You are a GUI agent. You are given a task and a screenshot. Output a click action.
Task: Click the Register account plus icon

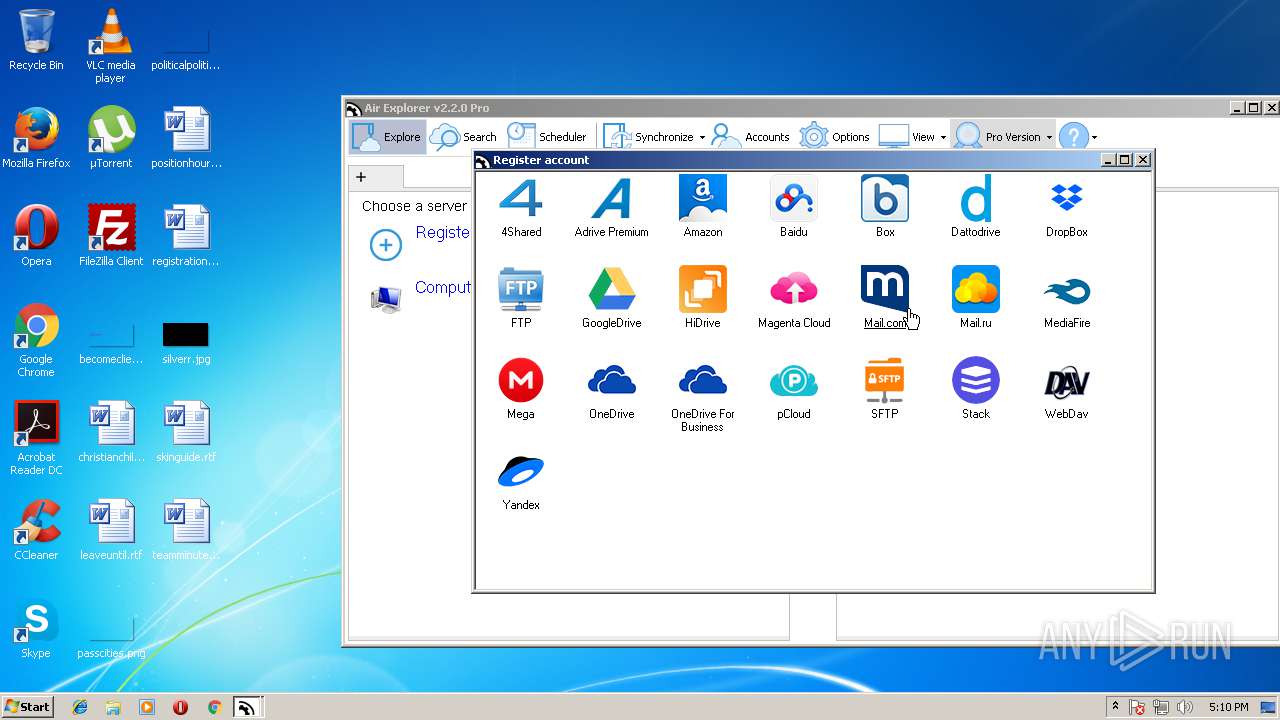tap(386, 245)
